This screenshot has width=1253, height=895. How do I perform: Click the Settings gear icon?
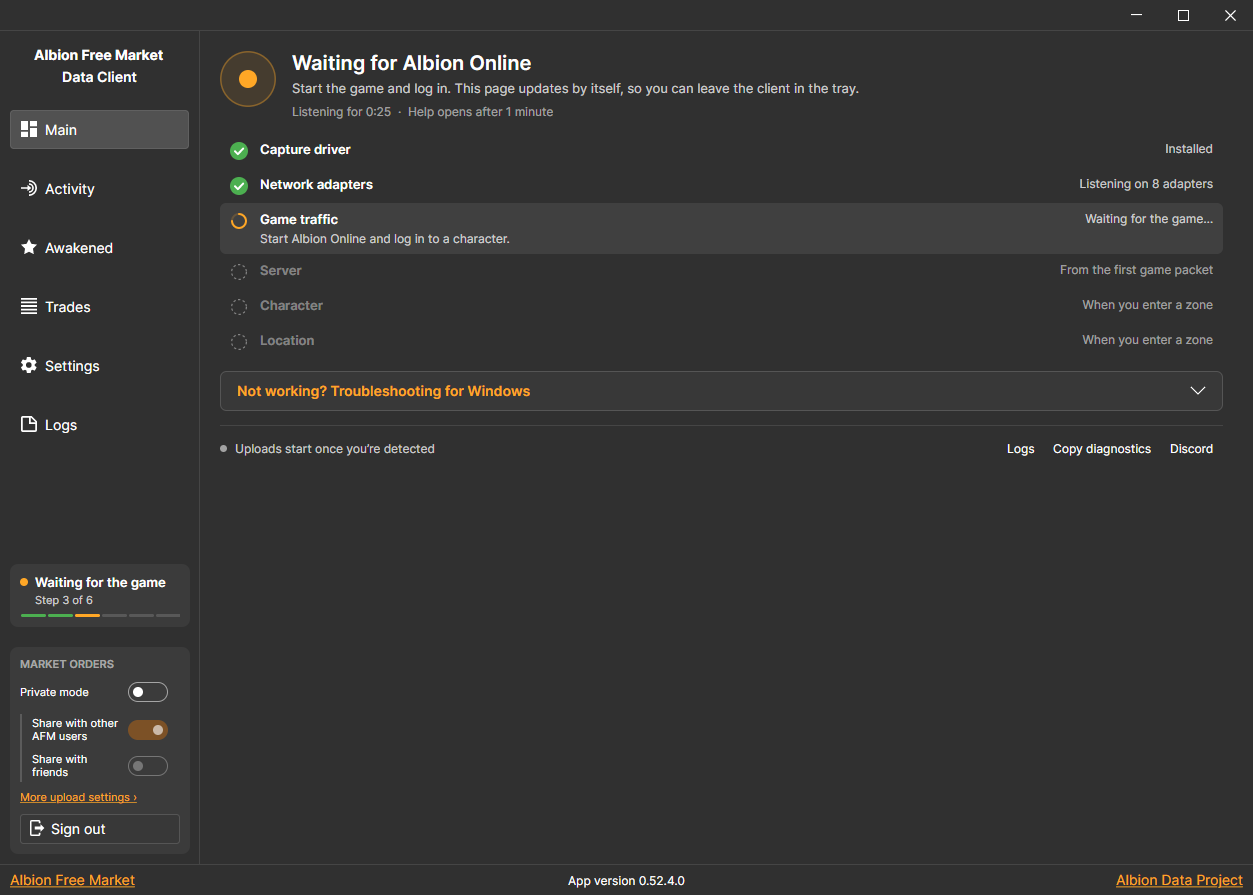tap(29, 365)
